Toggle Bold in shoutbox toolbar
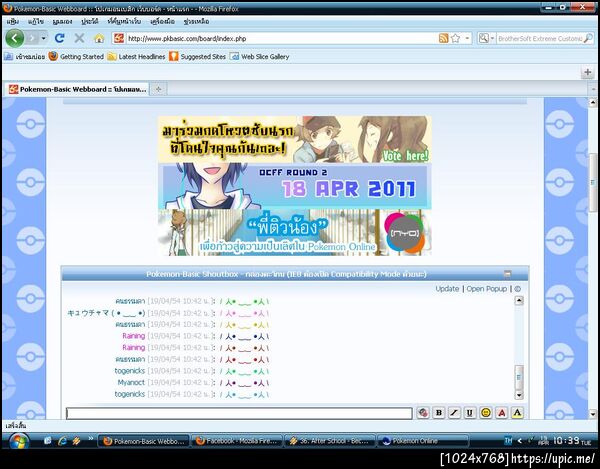 click(x=439, y=413)
